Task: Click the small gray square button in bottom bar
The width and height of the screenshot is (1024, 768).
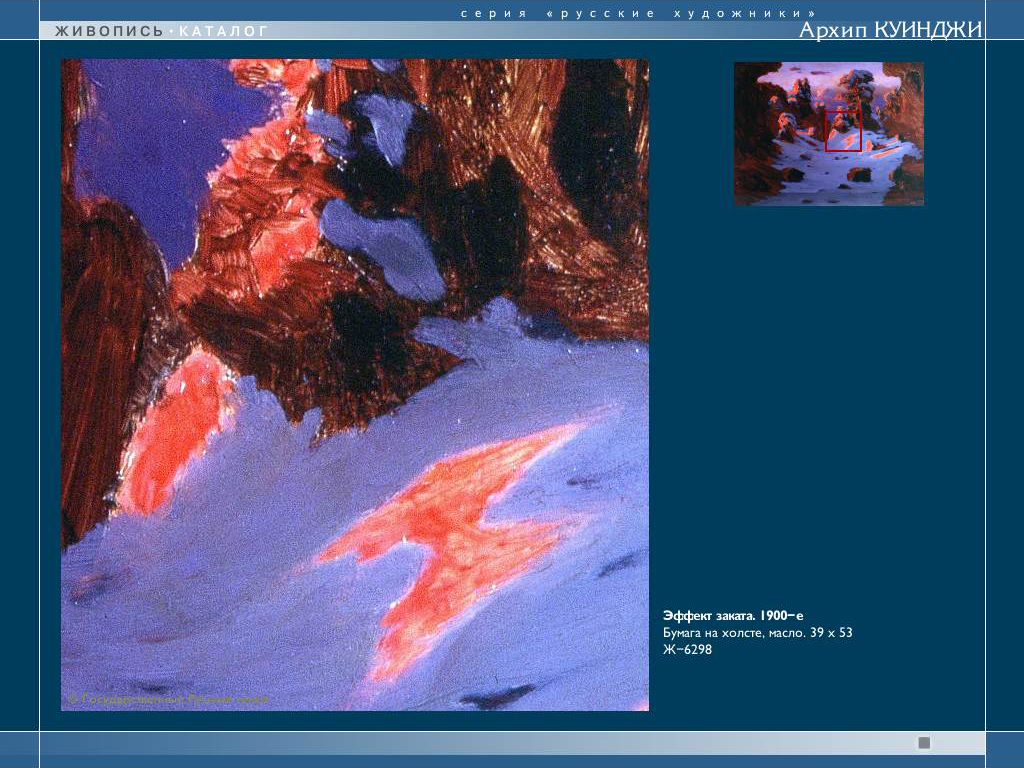Action: coord(924,743)
